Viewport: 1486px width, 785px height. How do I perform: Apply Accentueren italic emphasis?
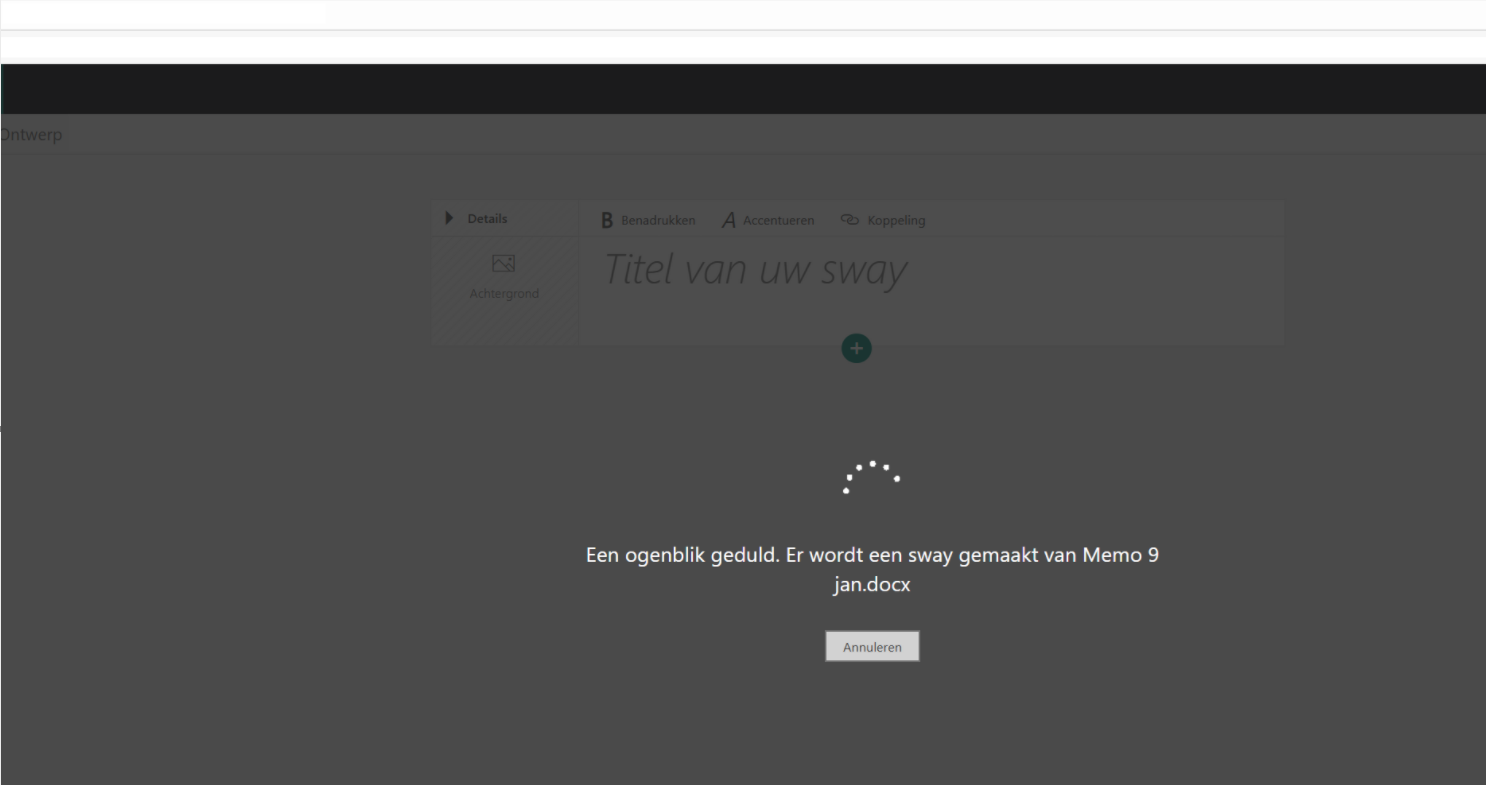pyautogui.click(x=768, y=221)
